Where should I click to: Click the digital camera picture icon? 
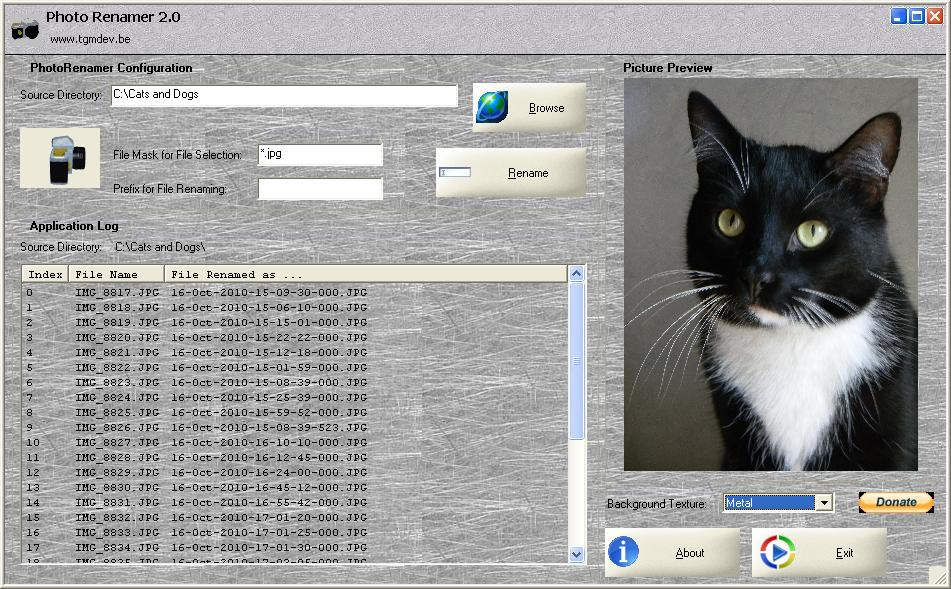[x=60, y=158]
